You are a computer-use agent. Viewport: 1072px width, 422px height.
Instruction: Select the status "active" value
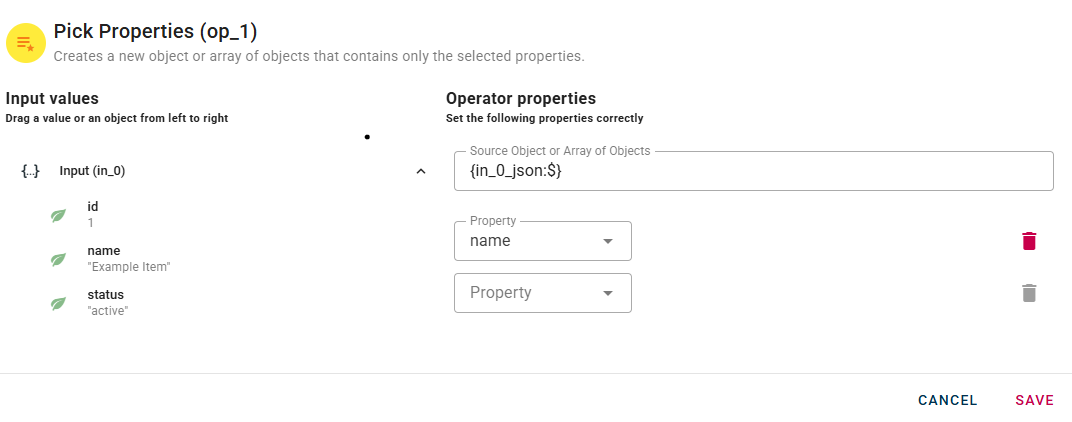coord(107,302)
